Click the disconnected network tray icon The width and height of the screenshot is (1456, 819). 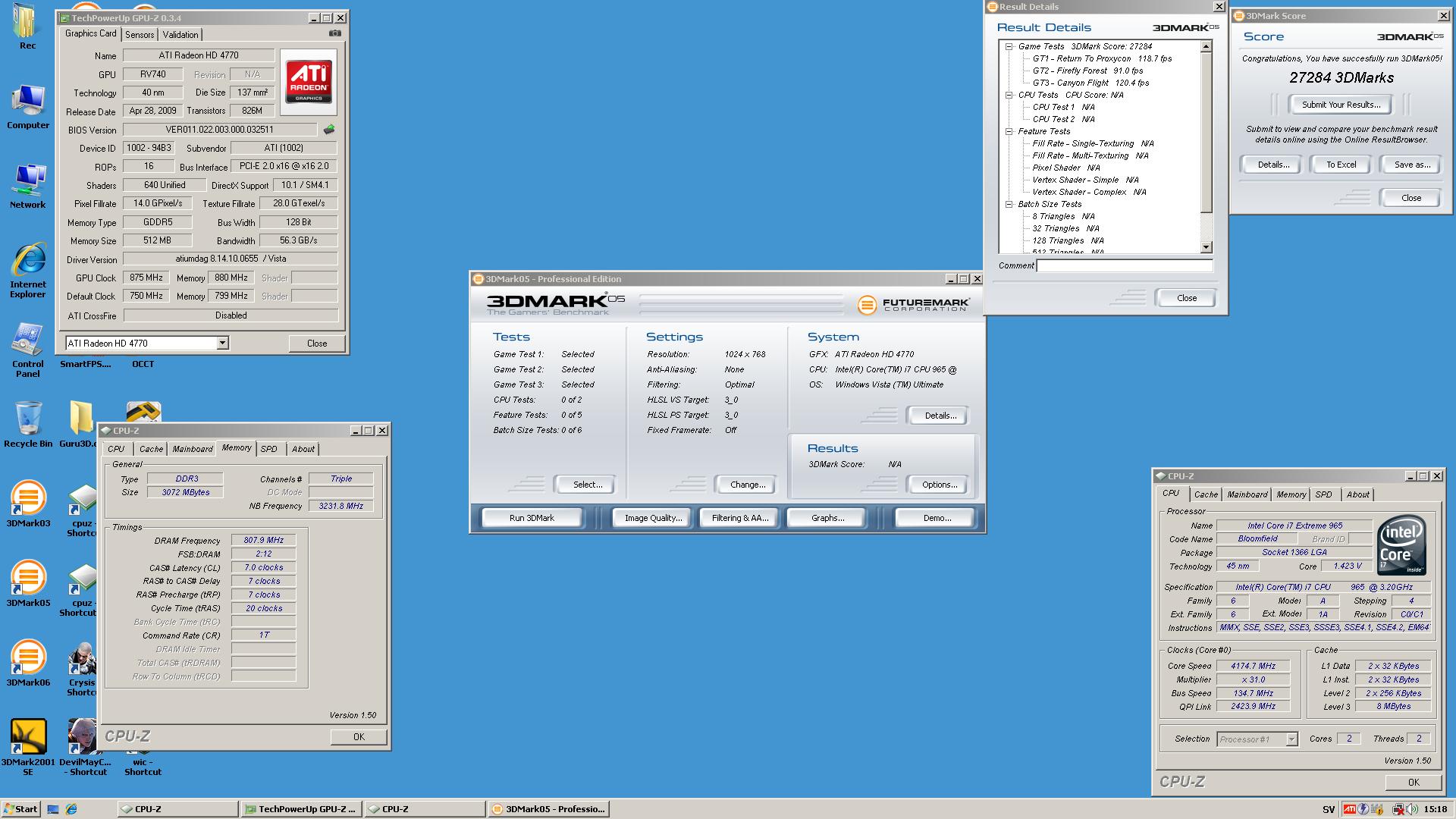pyautogui.click(x=1399, y=809)
